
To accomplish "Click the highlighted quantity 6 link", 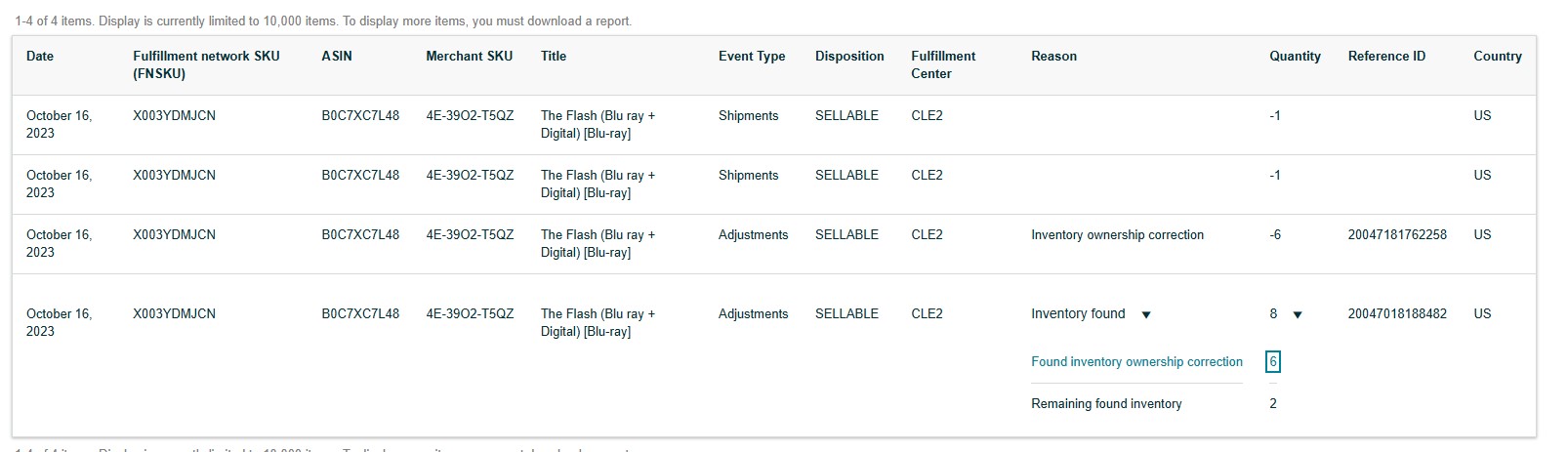I will pos(1272,361).
